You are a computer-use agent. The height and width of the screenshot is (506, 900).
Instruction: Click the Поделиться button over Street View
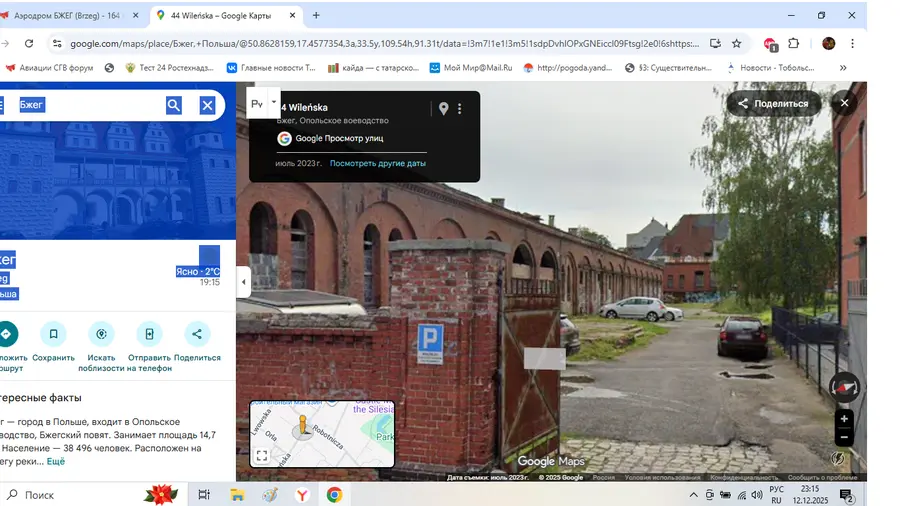click(773, 103)
